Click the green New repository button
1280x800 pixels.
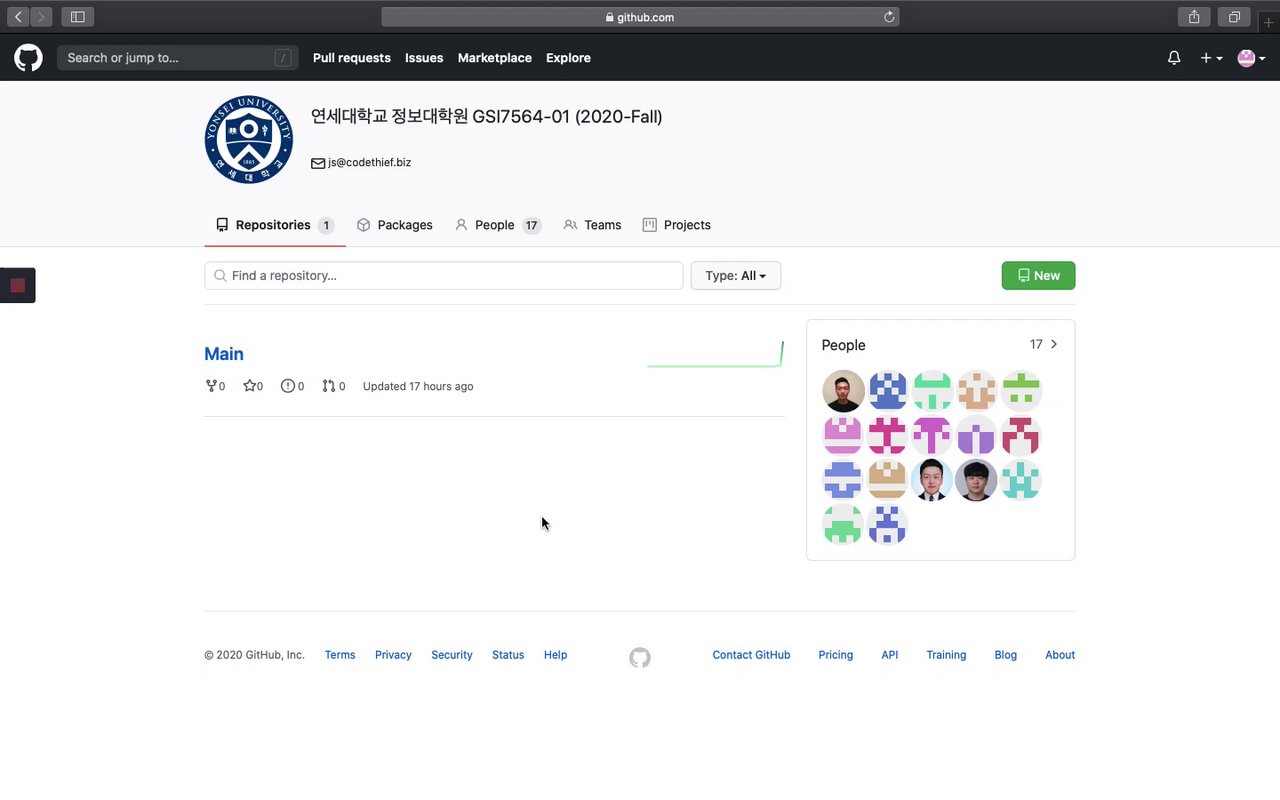(1038, 275)
